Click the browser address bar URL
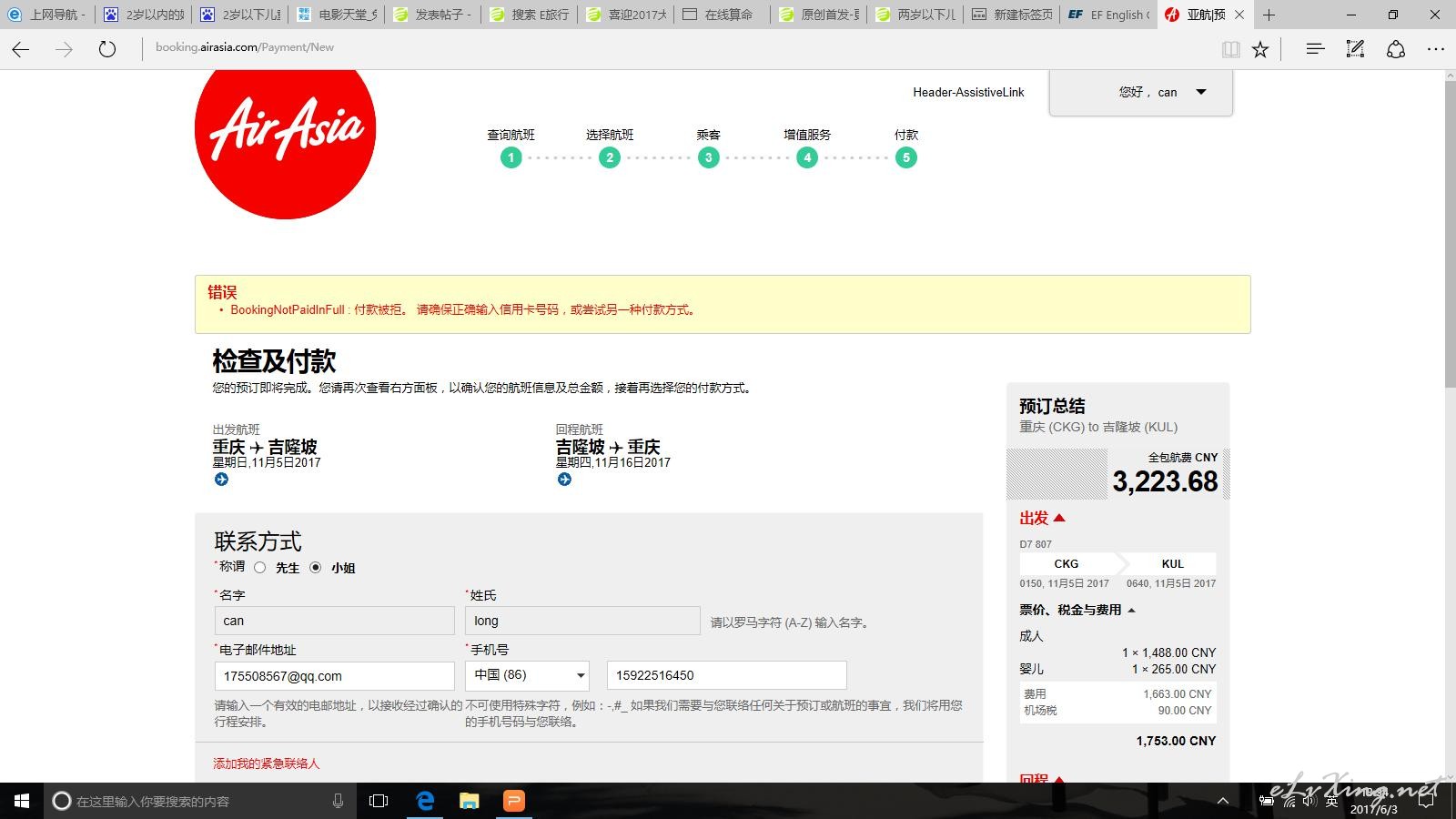The height and width of the screenshot is (819, 1456). click(x=245, y=47)
